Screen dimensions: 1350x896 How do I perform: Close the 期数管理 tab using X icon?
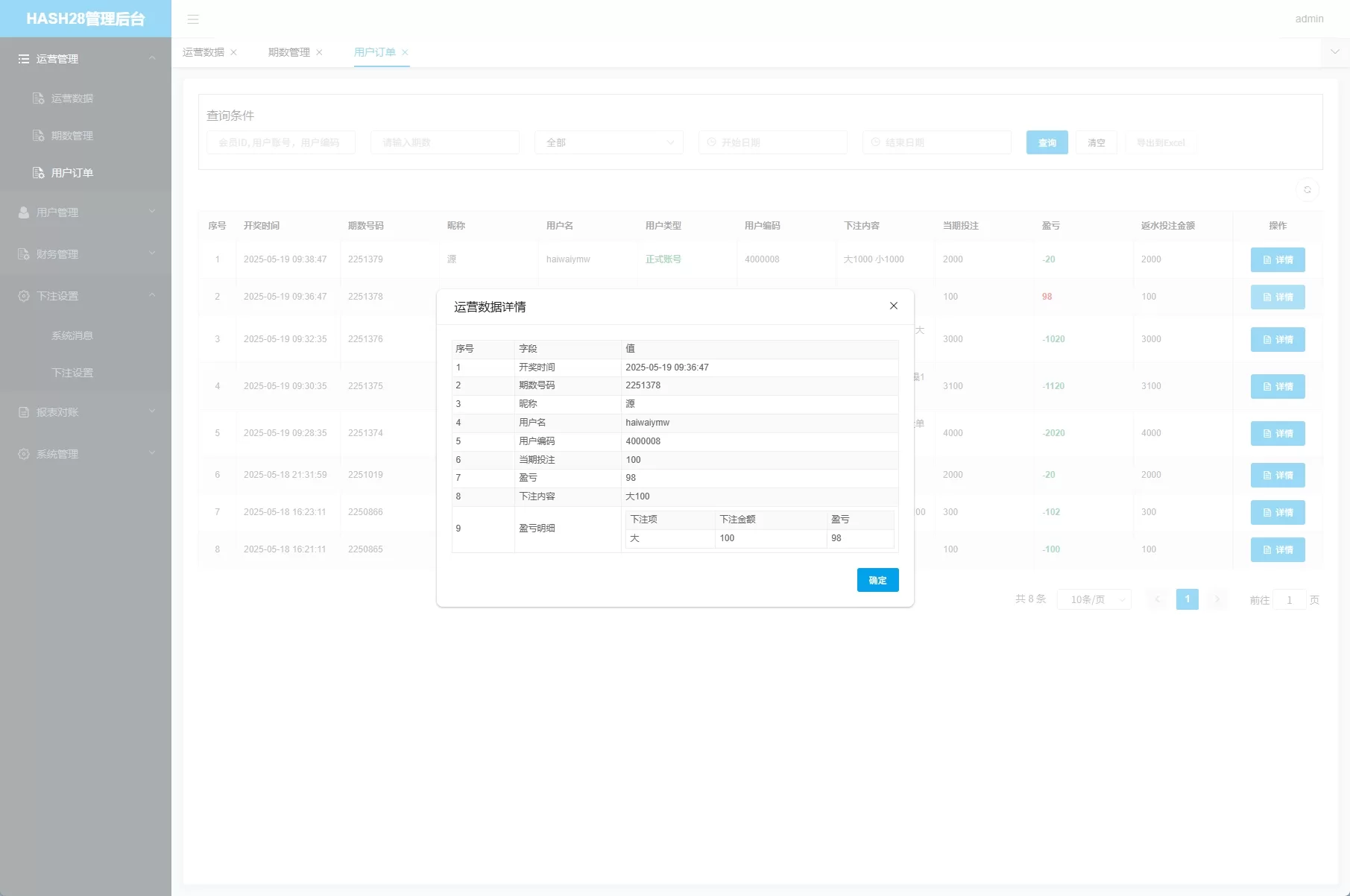(x=320, y=52)
